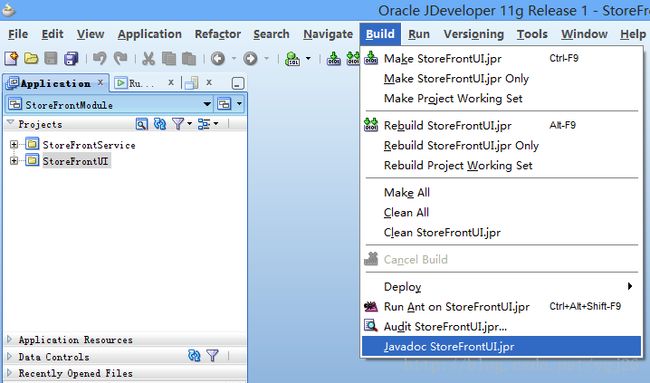Click the New file toolbar icon
The height and width of the screenshot is (383, 650).
pyautogui.click(x=11, y=58)
